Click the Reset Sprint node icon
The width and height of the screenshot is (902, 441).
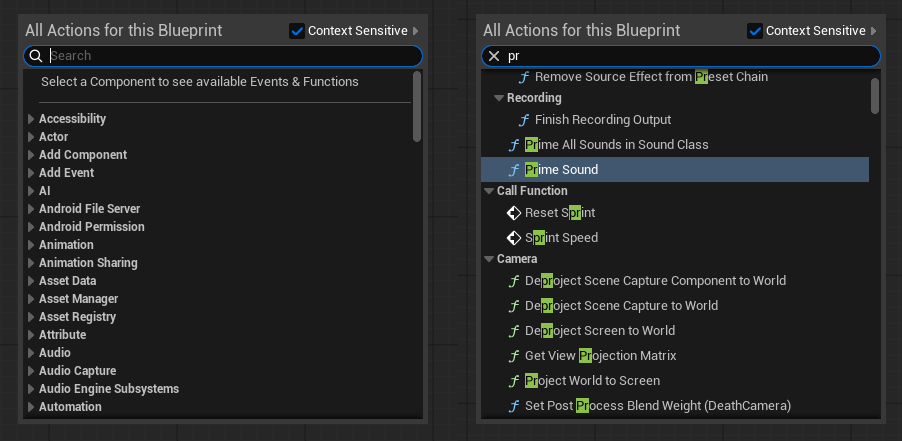[x=514, y=213]
